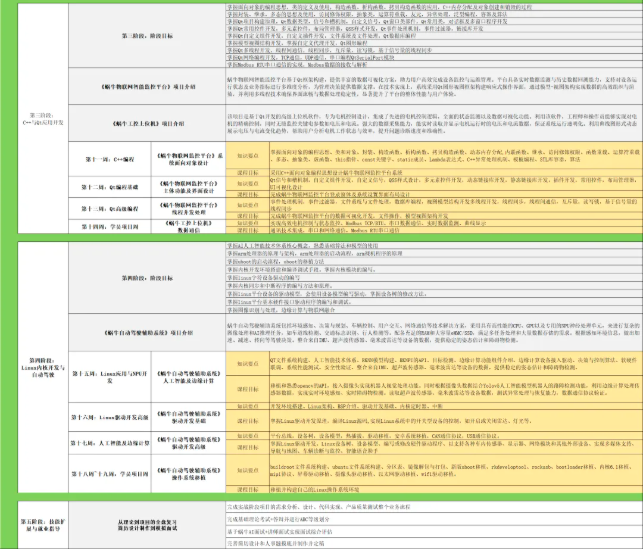Click the '《蜗牛物联网智能监控平台》项目介绍' cell

click(147, 86)
